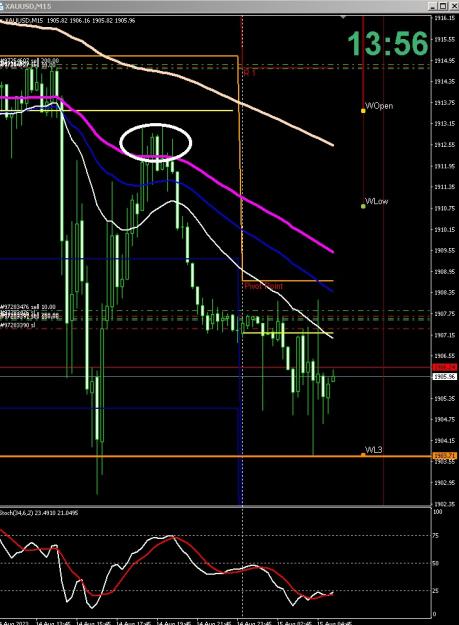The height and width of the screenshot is (625, 459).
Task: Click 1913.75 on the price scale
Action: (445, 102)
